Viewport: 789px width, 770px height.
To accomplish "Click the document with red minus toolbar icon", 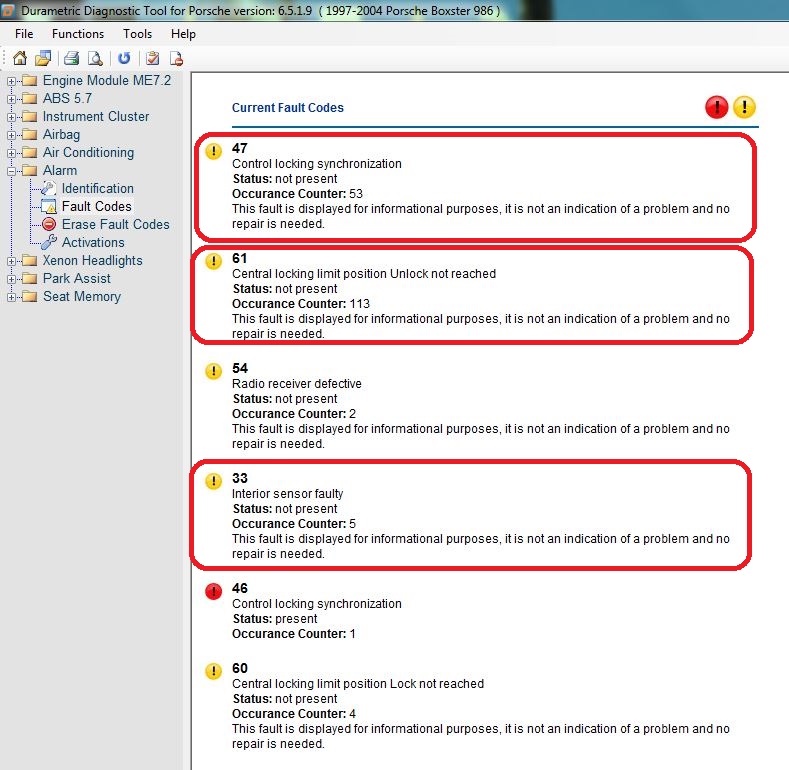I will coord(175,58).
